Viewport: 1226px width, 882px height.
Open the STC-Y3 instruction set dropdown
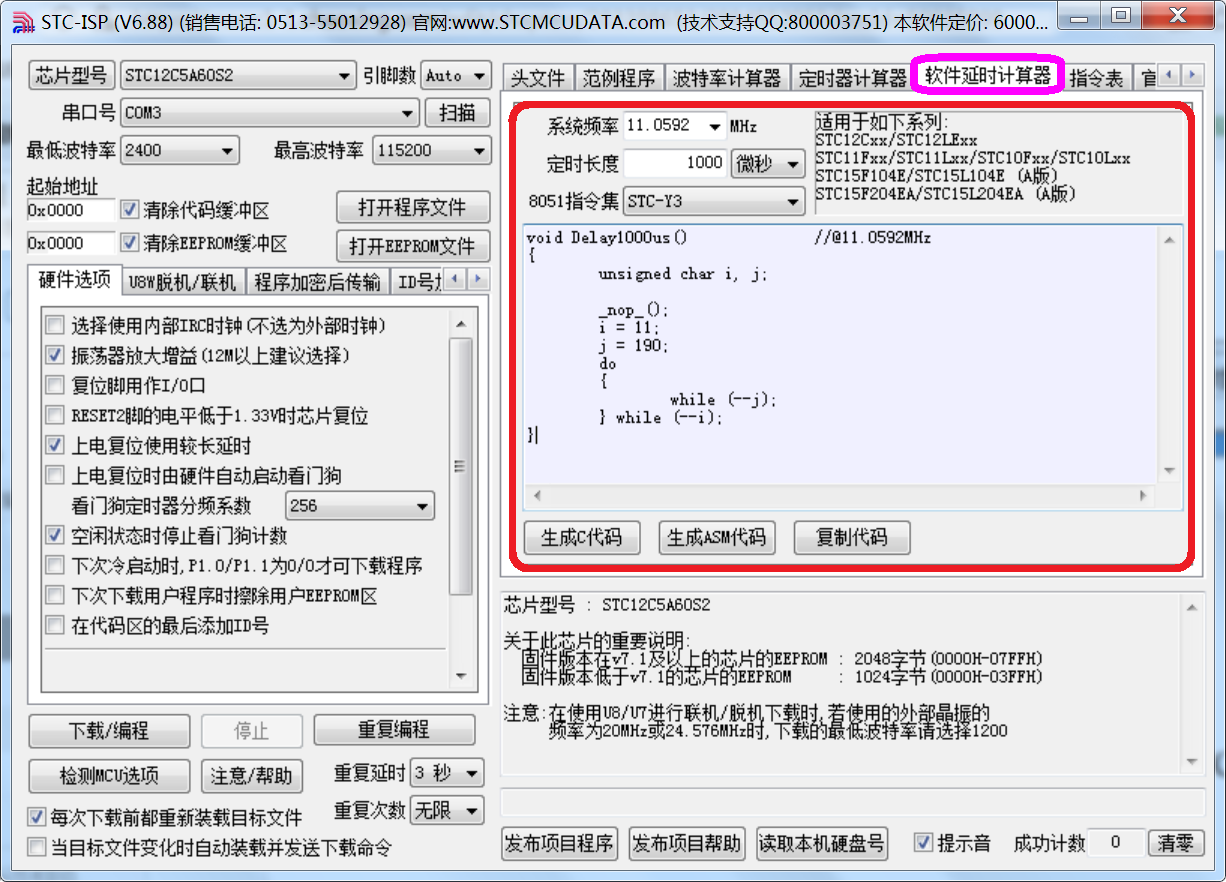click(793, 201)
